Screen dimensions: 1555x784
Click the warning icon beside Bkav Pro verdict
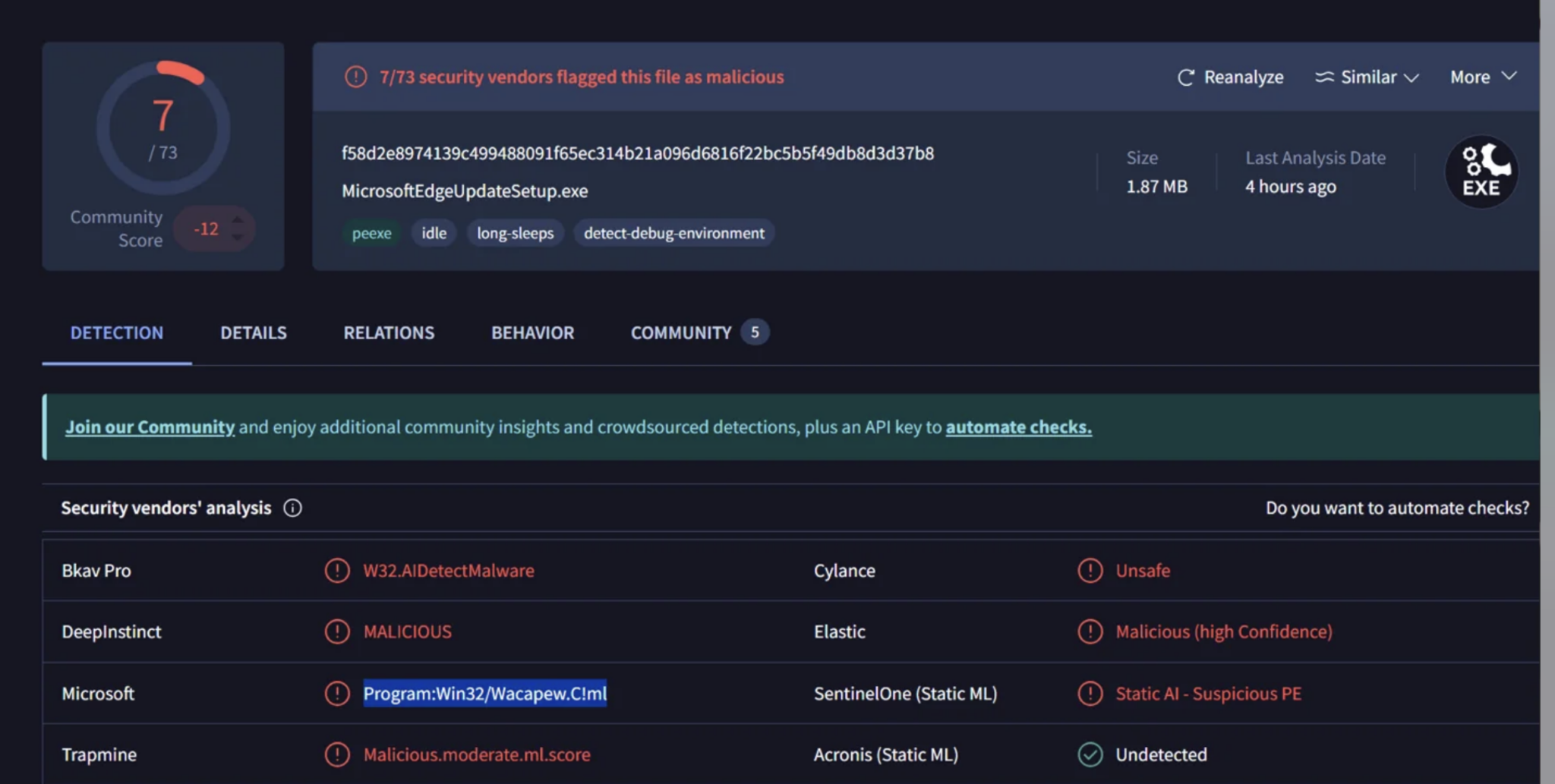pyautogui.click(x=337, y=570)
